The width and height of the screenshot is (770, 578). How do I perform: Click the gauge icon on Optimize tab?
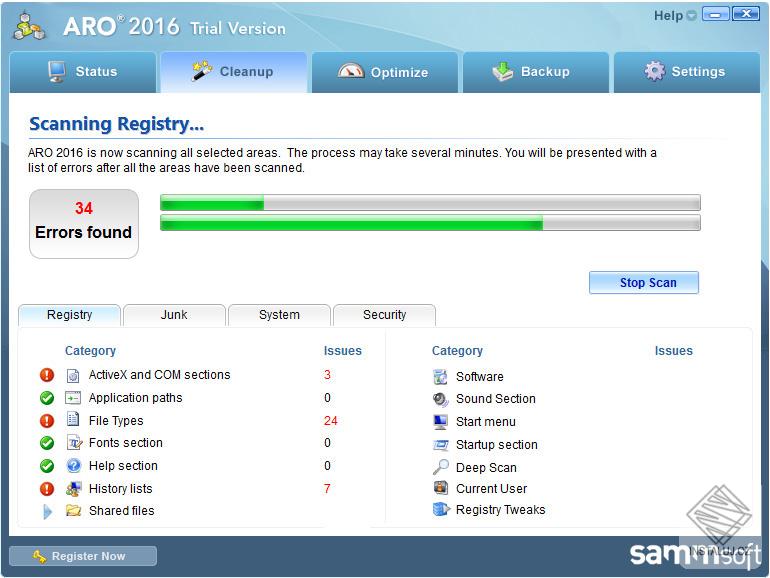click(351, 71)
